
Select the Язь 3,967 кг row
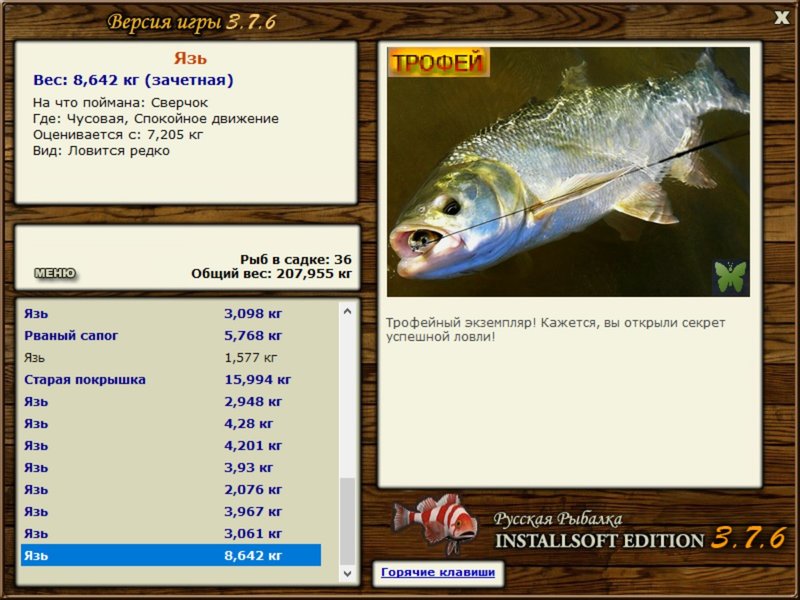coord(171,511)
